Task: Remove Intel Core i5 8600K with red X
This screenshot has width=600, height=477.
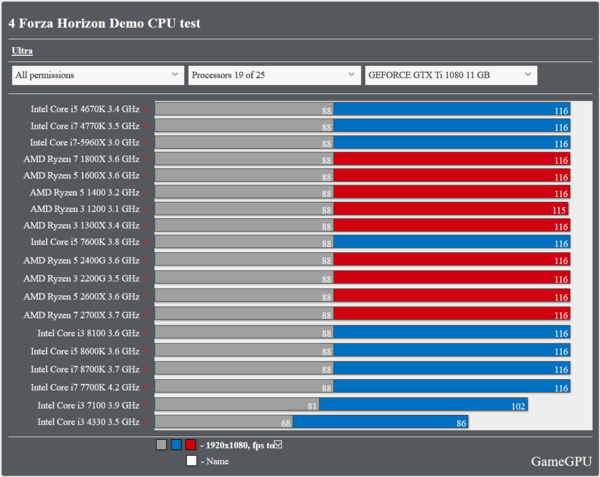Action: click(x=145, y=350)
